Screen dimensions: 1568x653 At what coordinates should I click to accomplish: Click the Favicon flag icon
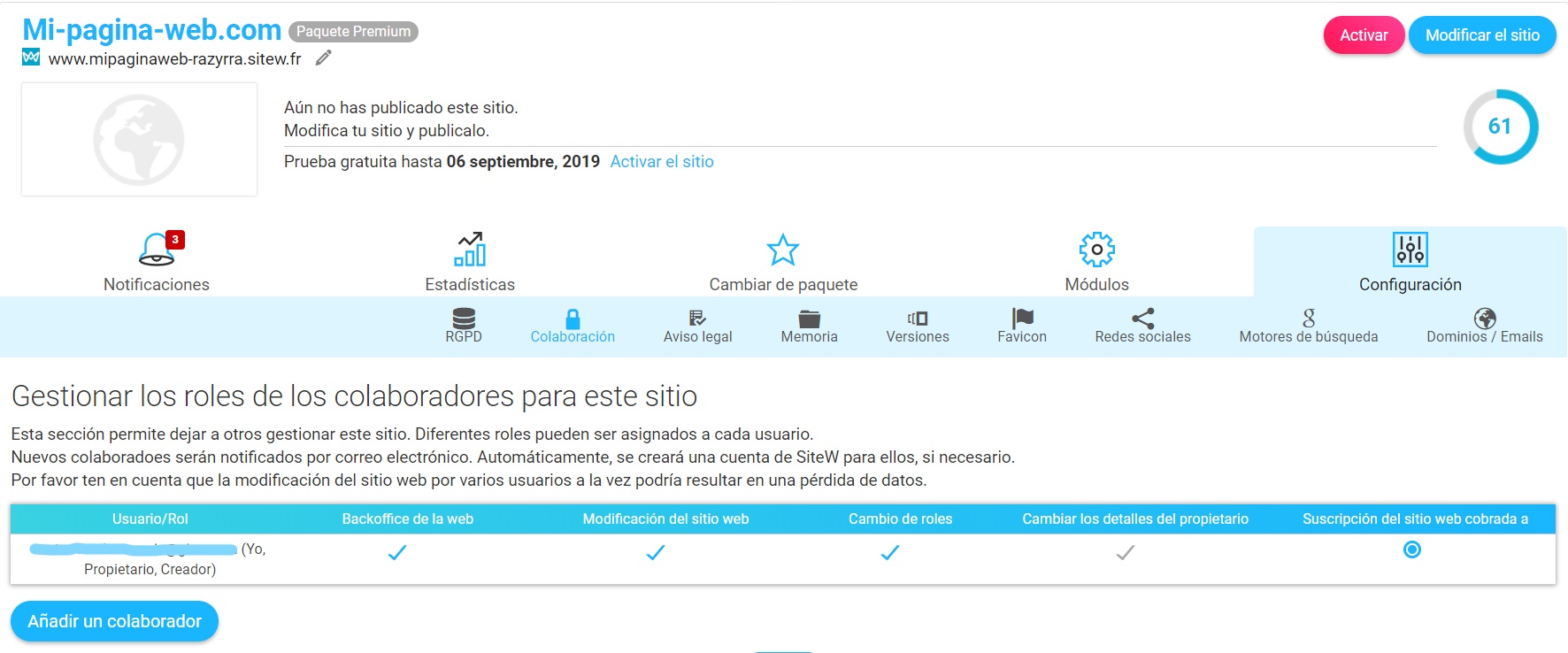[1022, 318]
